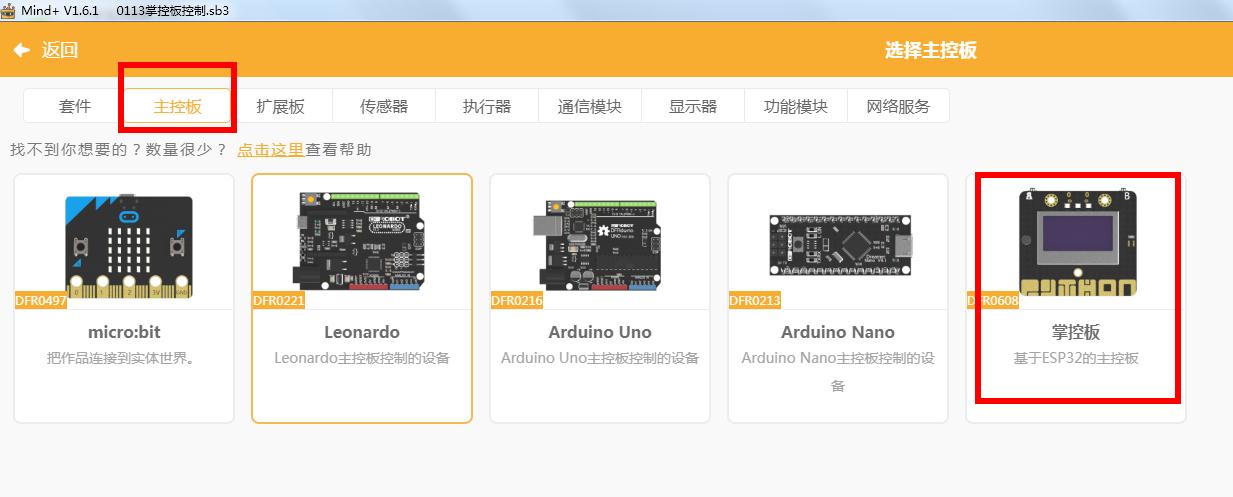Screen dimensions: 1233x497
Task: Switch to the 主控板 tab
Action: [178, 106]
